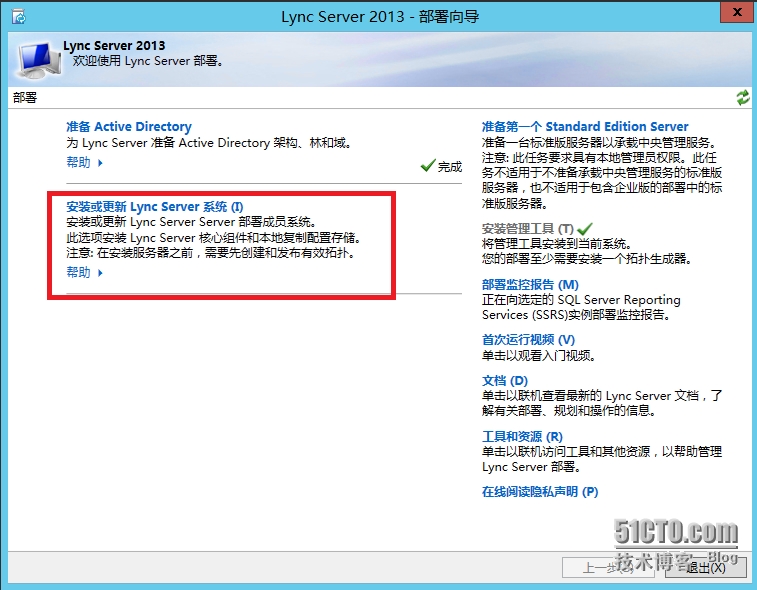This screenshot has width=757, height=590.
Task: Open 安装或更新 Lync Server 系统 (I) link
Action: [x=154, y=207]
